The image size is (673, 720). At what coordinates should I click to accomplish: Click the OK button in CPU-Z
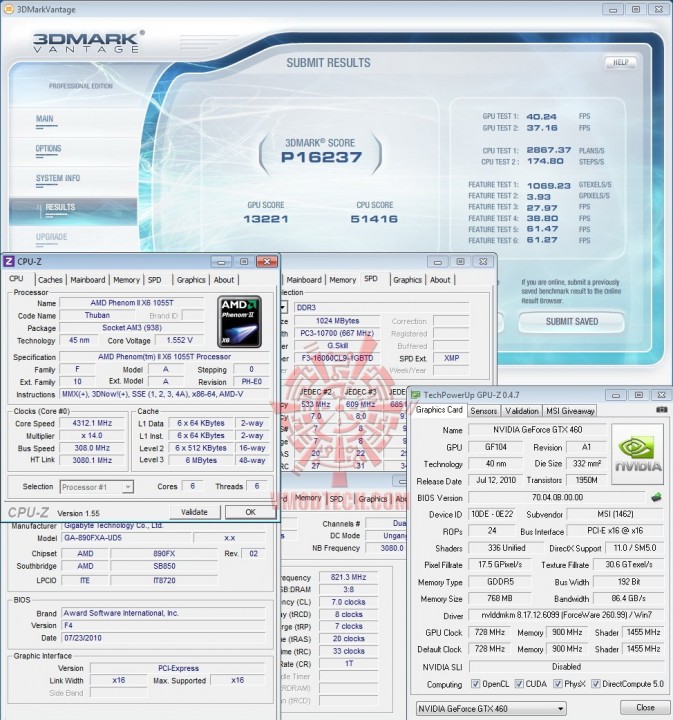tap(250, 512)
